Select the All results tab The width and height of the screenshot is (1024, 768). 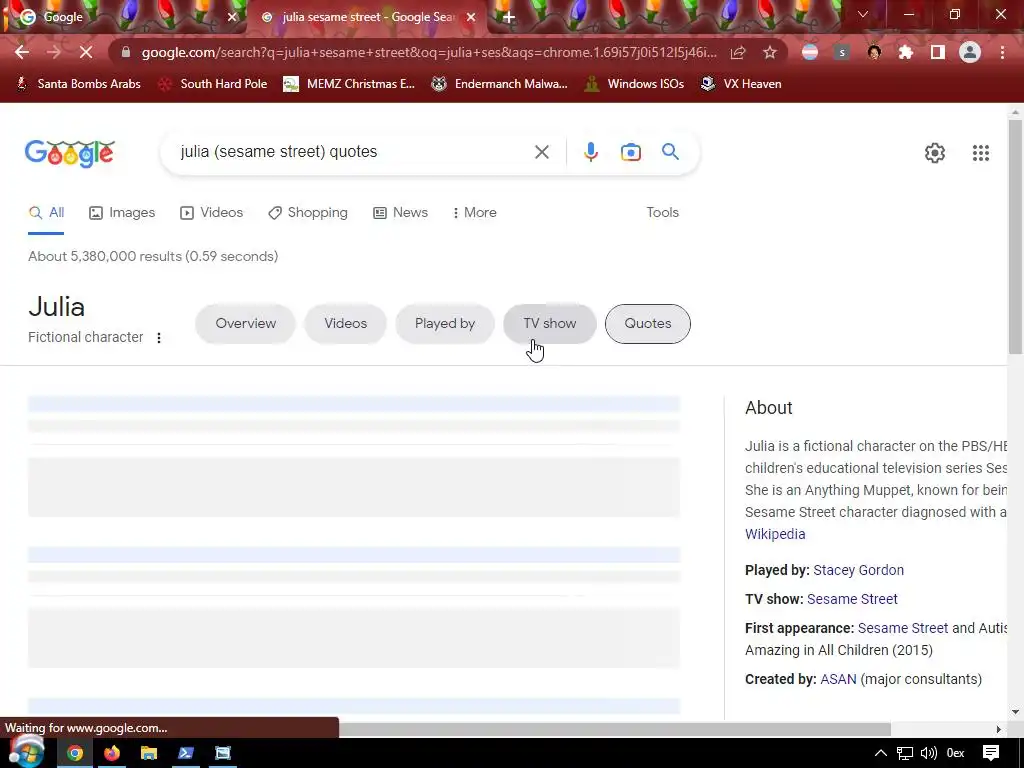click(46, 212)
